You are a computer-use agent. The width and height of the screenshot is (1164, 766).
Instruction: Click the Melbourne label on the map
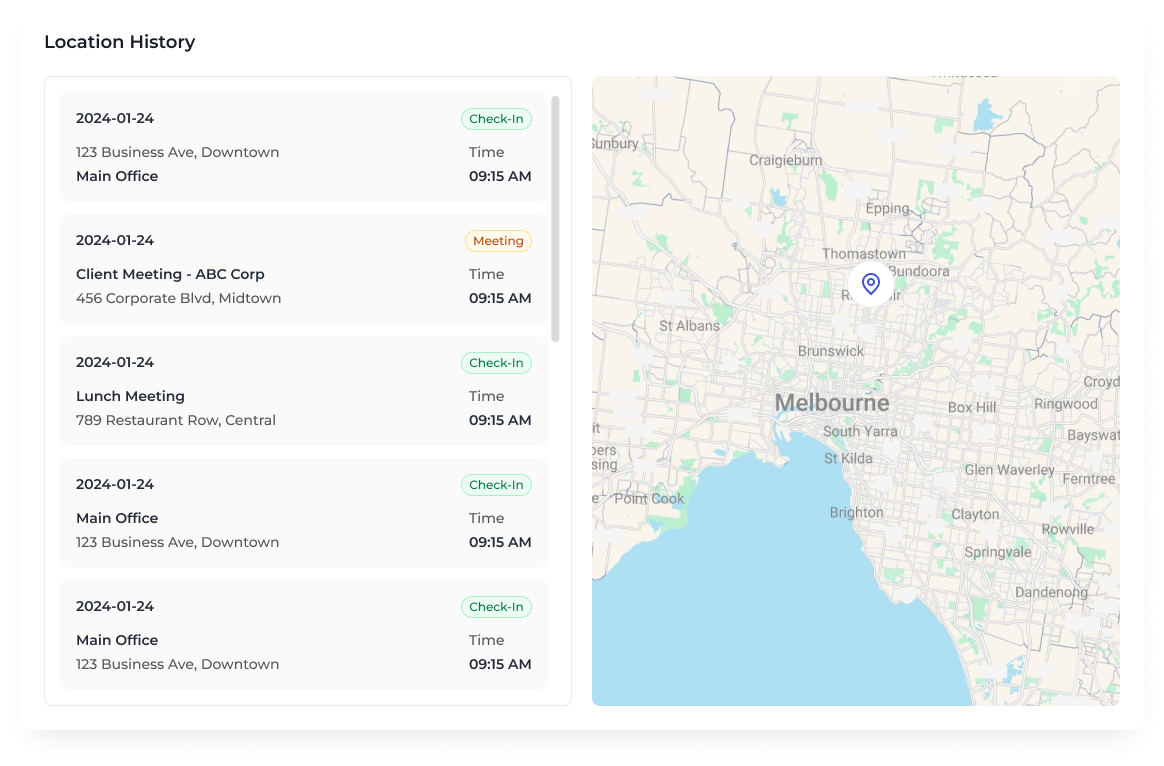point(831,403)
